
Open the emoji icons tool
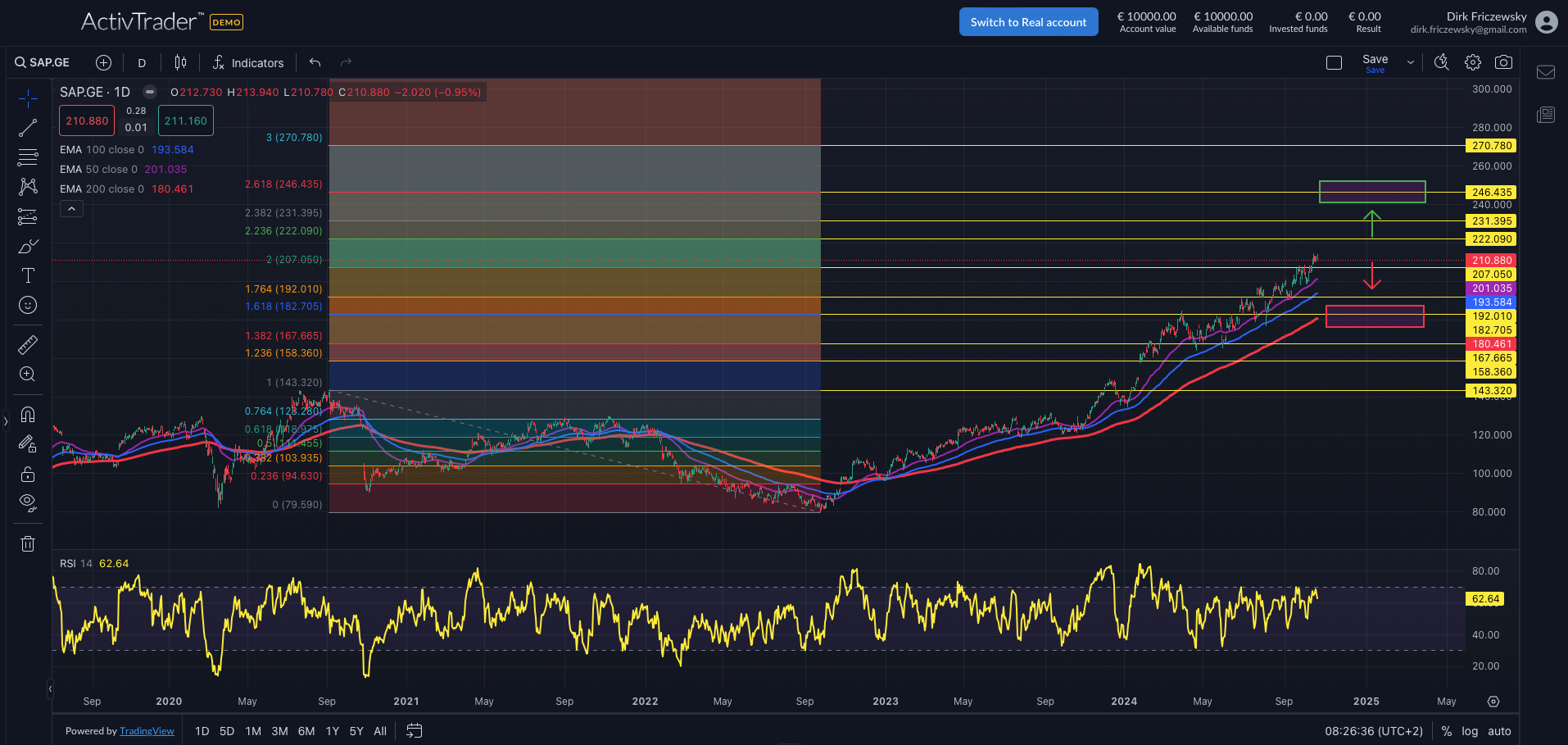click(28, 305)
